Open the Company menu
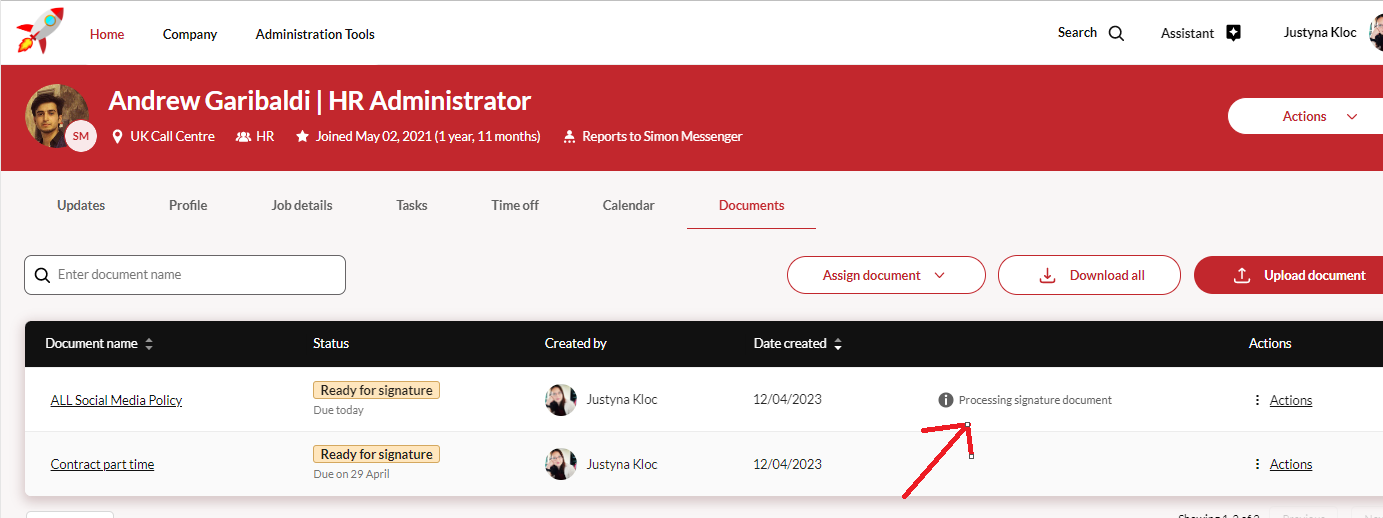The width and height of the screenshot is (1383, 518). [x=190, y=34]
